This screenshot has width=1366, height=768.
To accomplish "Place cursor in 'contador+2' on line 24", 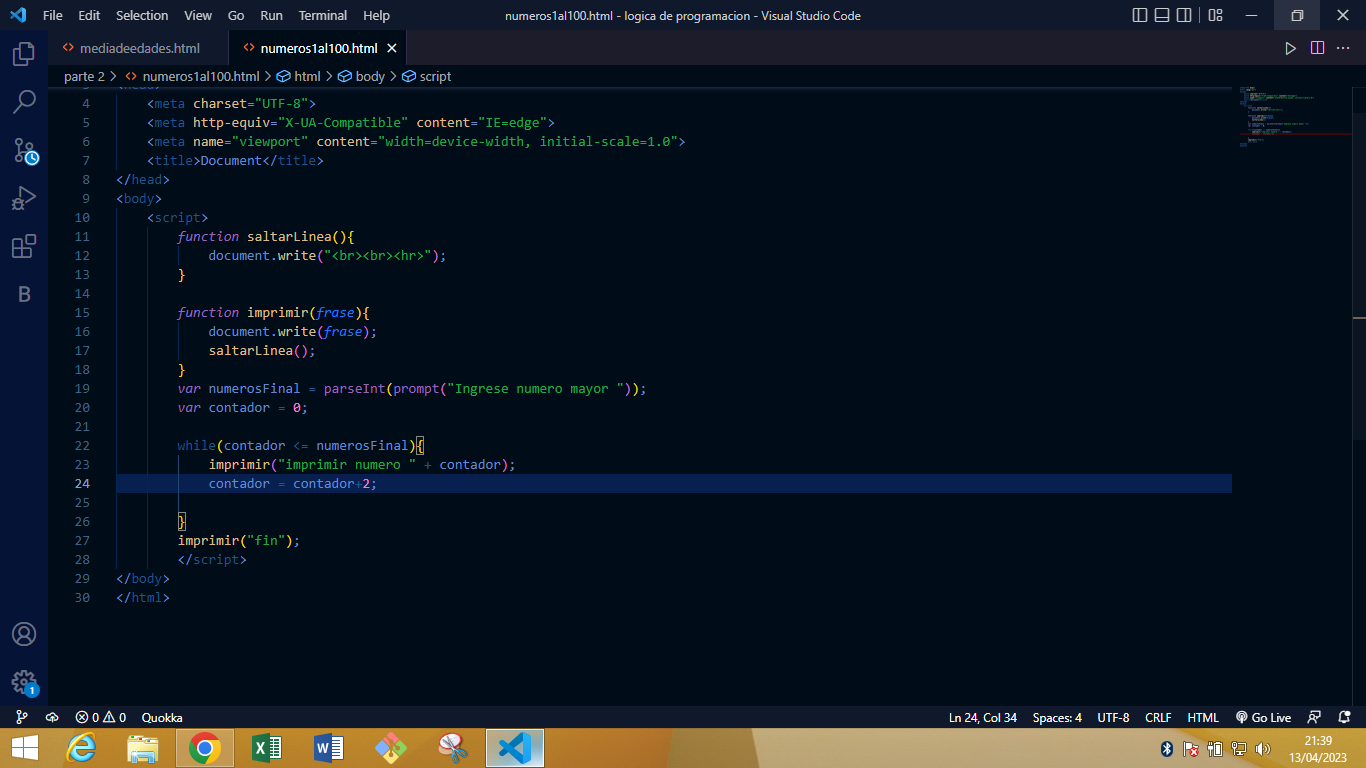I will (331, 483).
